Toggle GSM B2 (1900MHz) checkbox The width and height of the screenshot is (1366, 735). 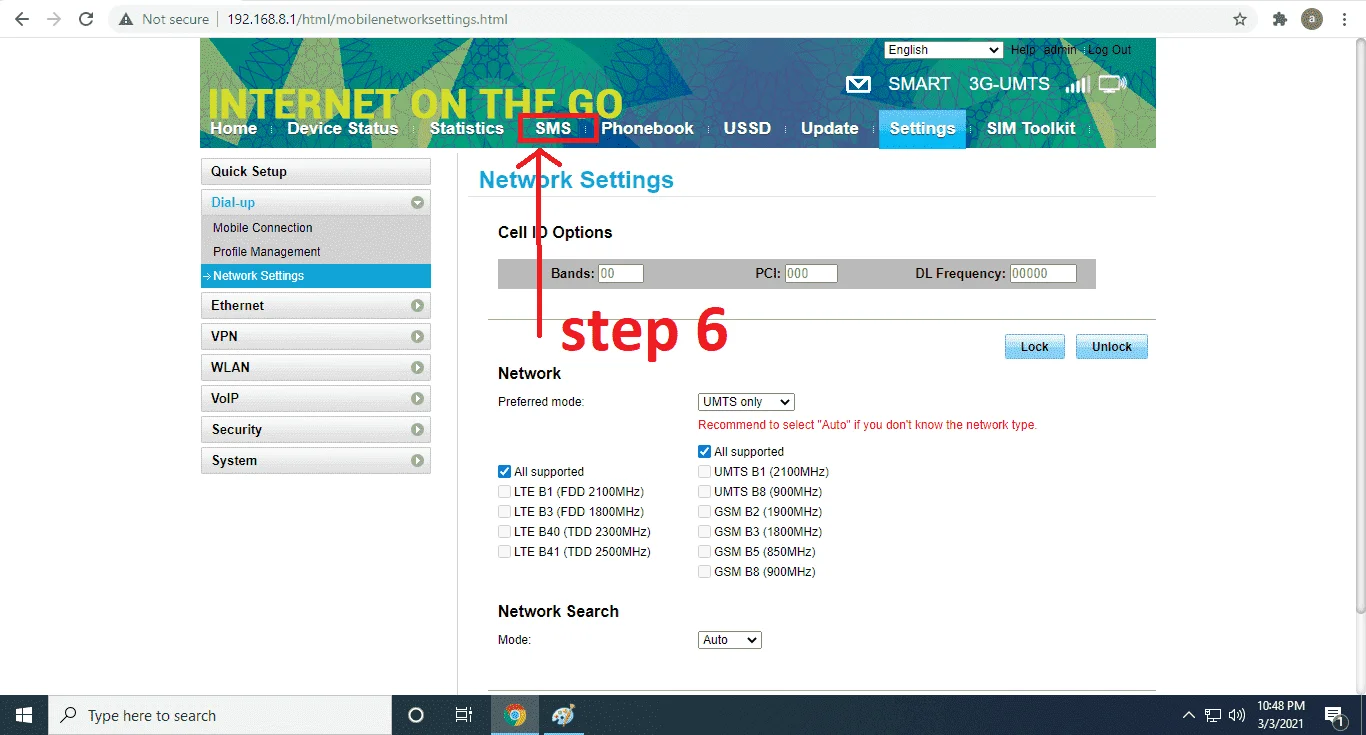tap(705, 512)
